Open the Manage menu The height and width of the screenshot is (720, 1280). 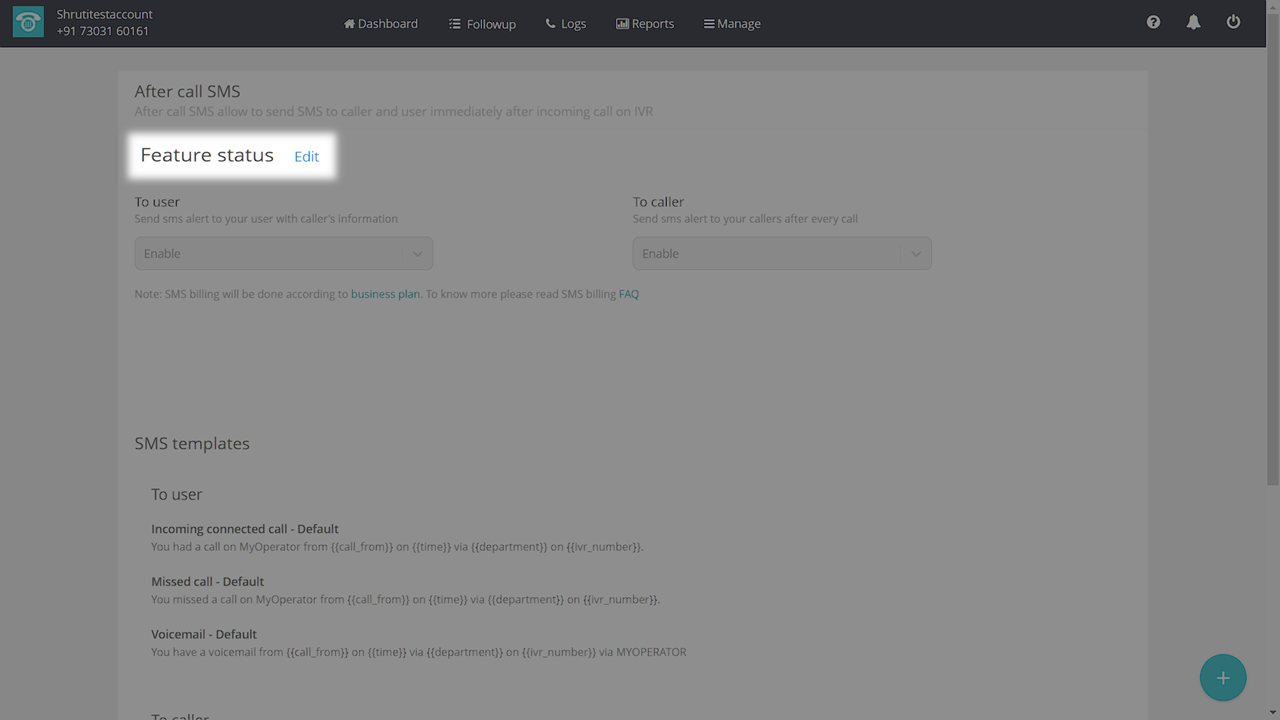[x=739, y=24]
